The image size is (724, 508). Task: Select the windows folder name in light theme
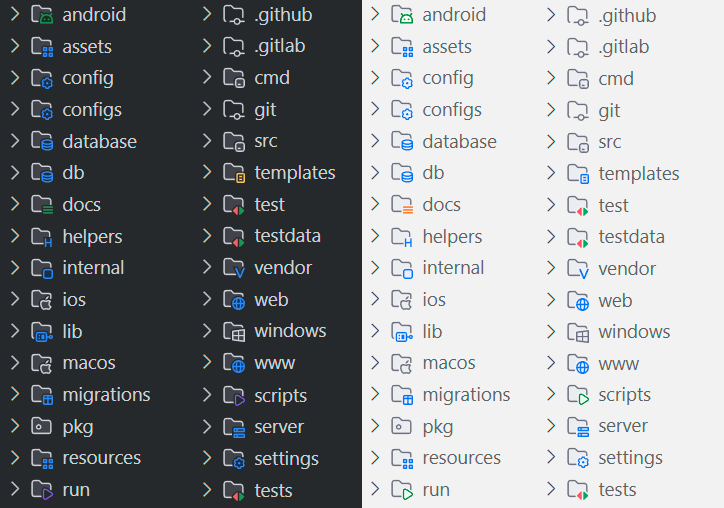(x=634, y=332)
